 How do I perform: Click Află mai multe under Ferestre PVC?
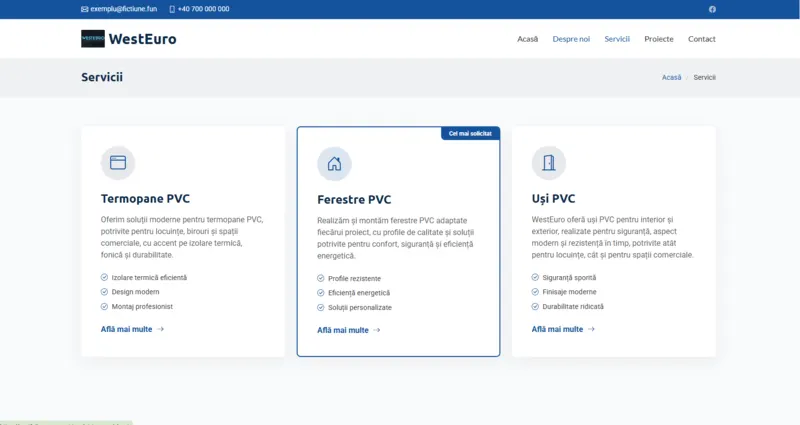343,330
